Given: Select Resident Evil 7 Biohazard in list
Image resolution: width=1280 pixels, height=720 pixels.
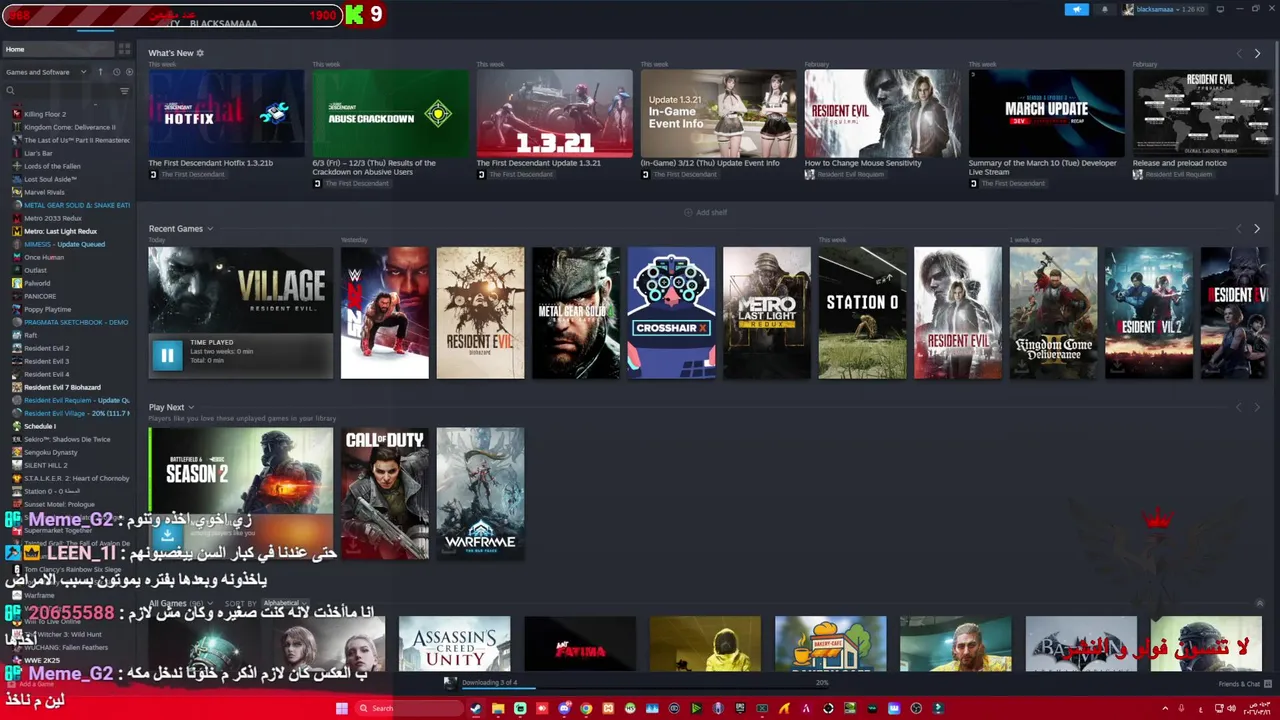Looking at the screenshot, I should point(62,387).
